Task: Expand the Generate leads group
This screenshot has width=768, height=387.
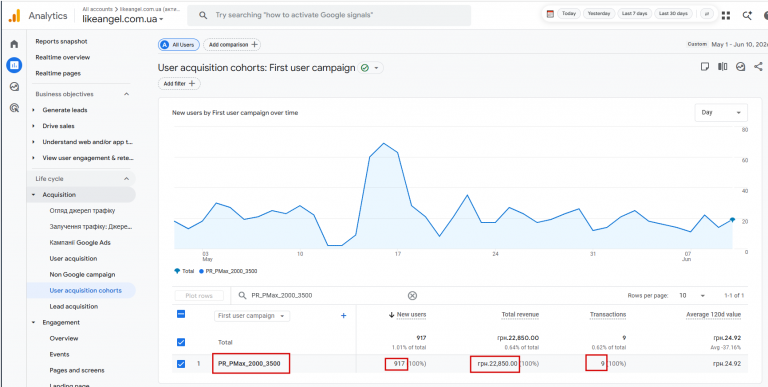Action: click(x=34, y=110)
